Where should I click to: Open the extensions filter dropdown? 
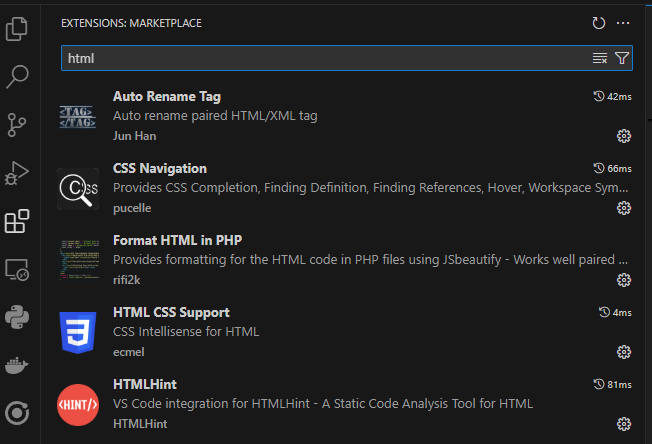click(x=621, y=59)
